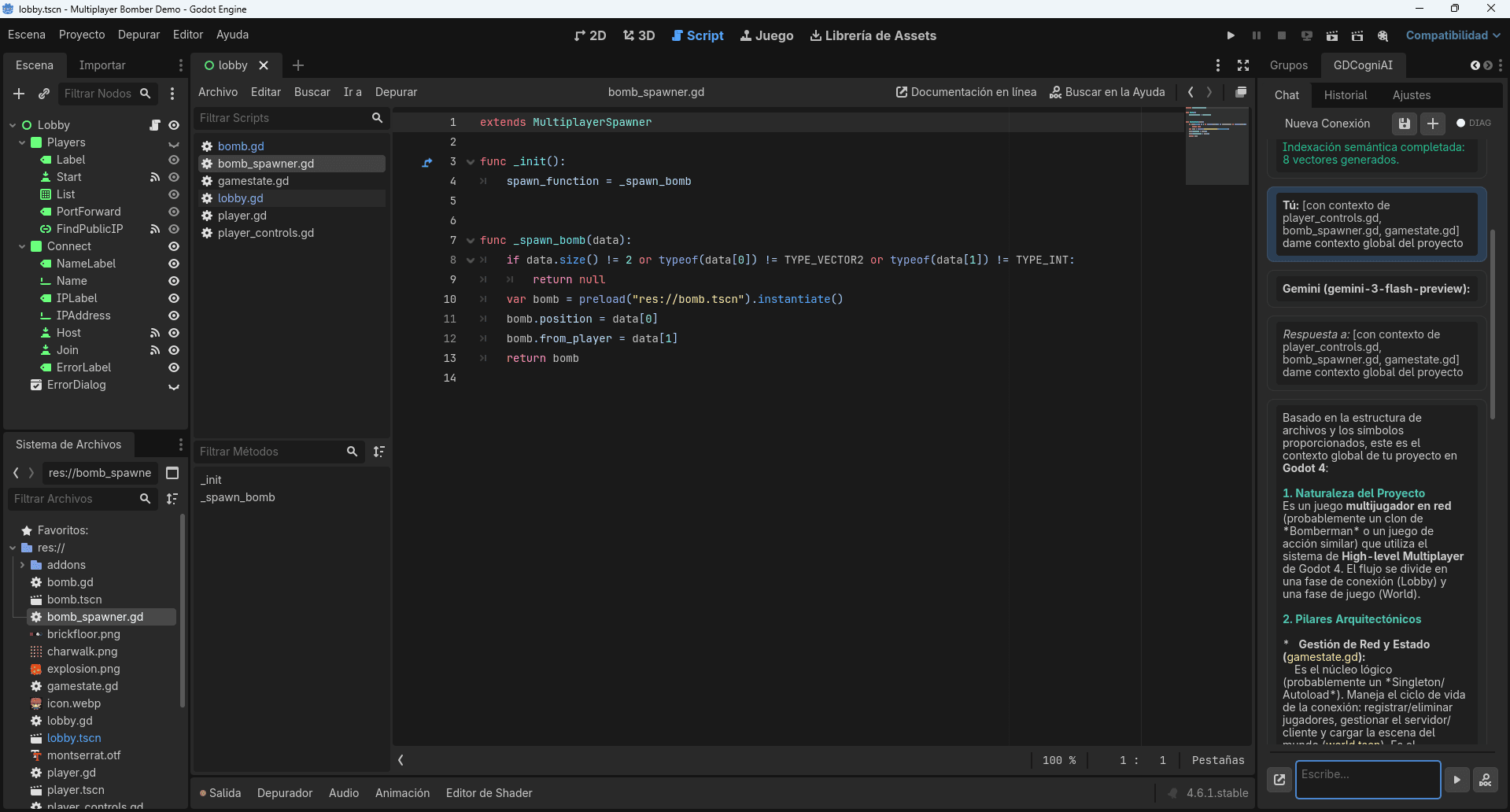Click the pop-out chat window icon
This screenshot has height=812, width=1510.
(1279, 780)
